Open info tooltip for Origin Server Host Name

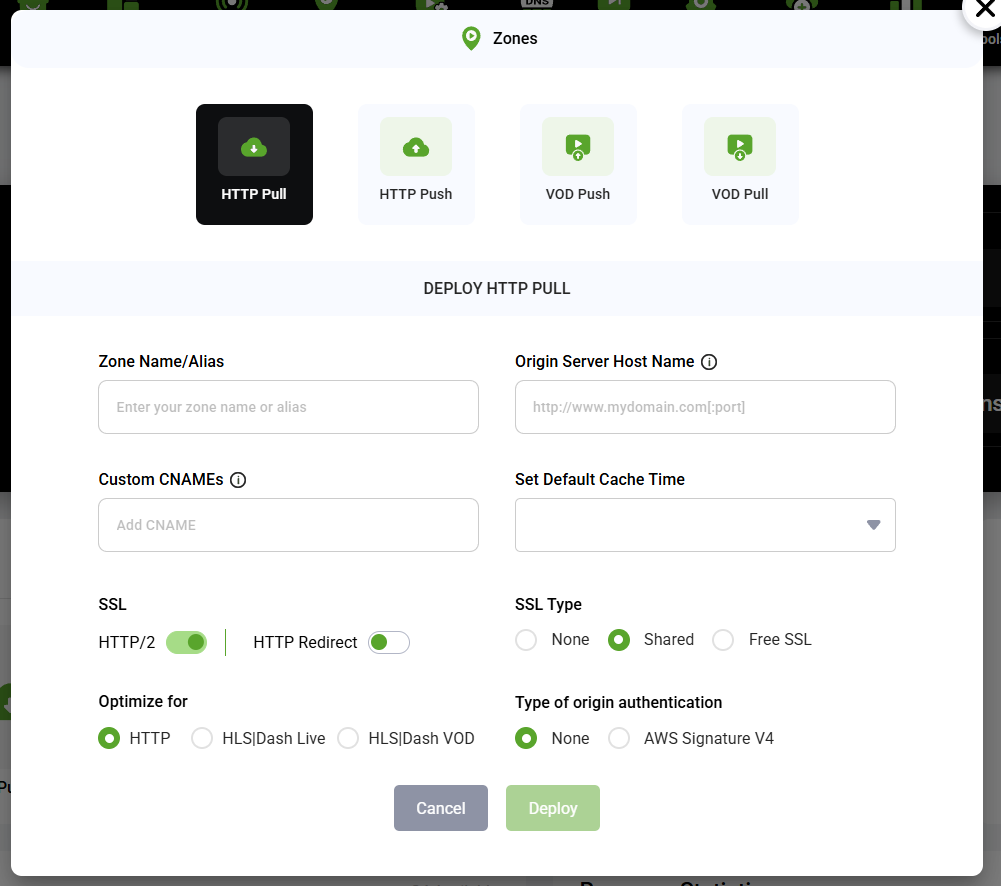[708, 361]
